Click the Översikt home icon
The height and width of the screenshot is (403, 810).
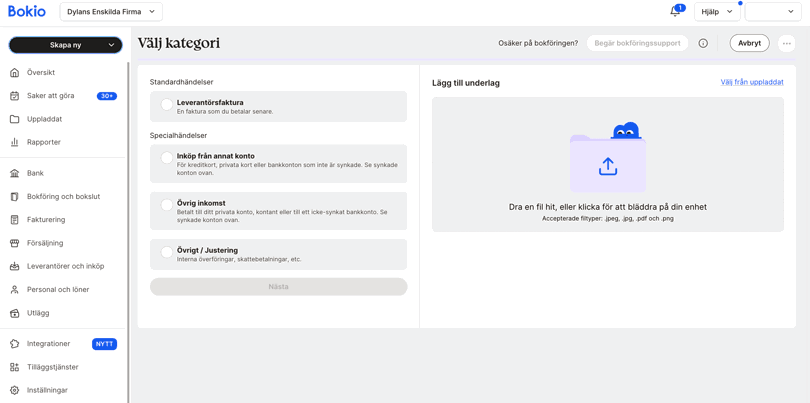tap(15, 72)
